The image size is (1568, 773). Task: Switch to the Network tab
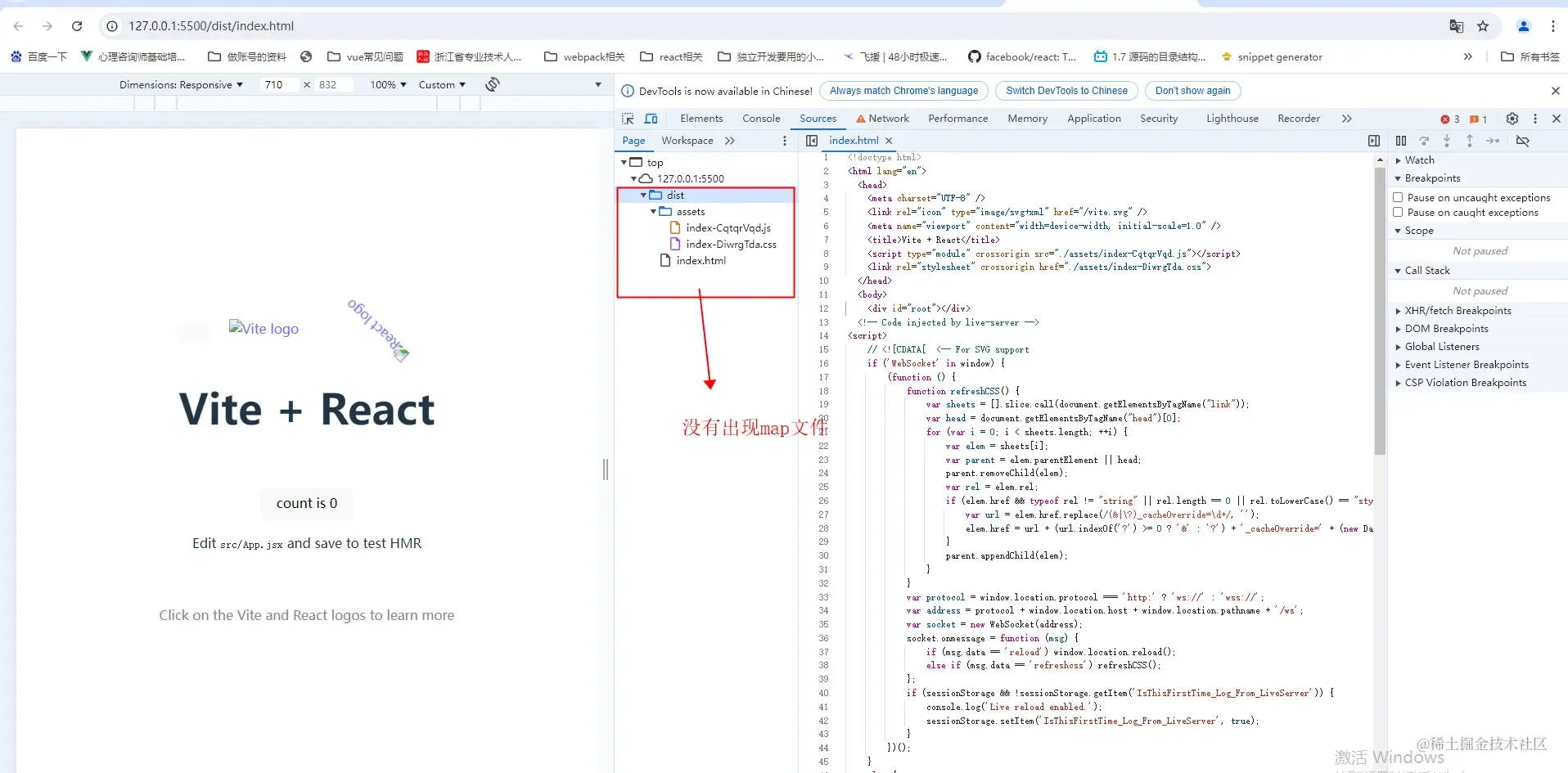(x=882, y=119)
